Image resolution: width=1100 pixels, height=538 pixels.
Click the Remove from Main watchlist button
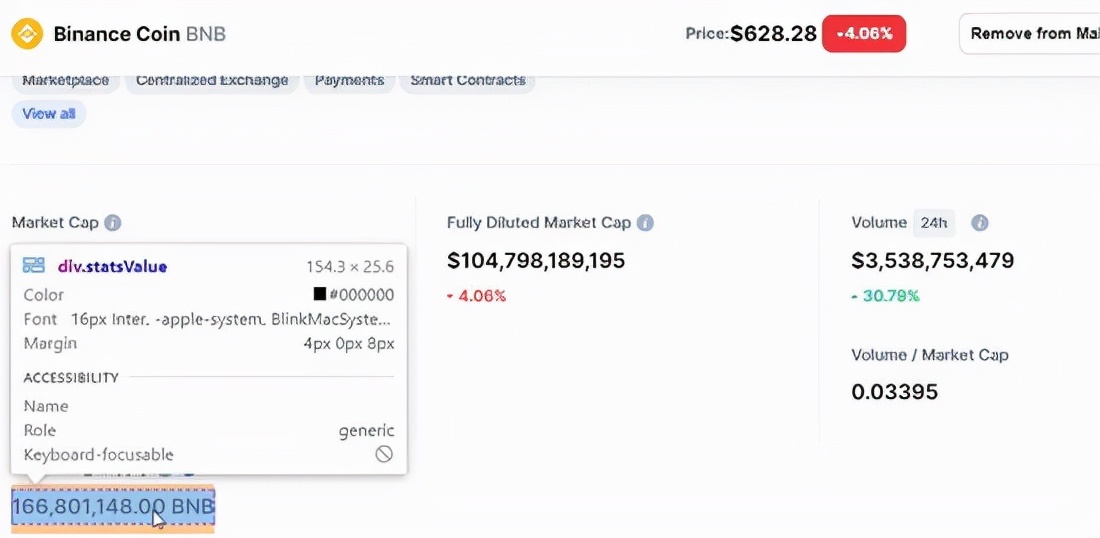(x=1029, y=34)
